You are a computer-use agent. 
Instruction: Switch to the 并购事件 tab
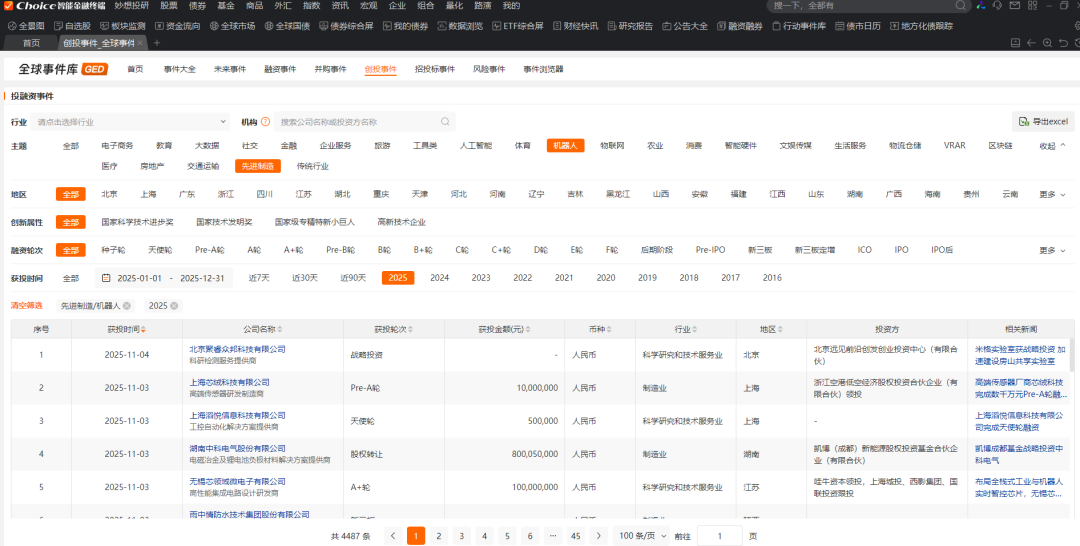tap(330, 69)
